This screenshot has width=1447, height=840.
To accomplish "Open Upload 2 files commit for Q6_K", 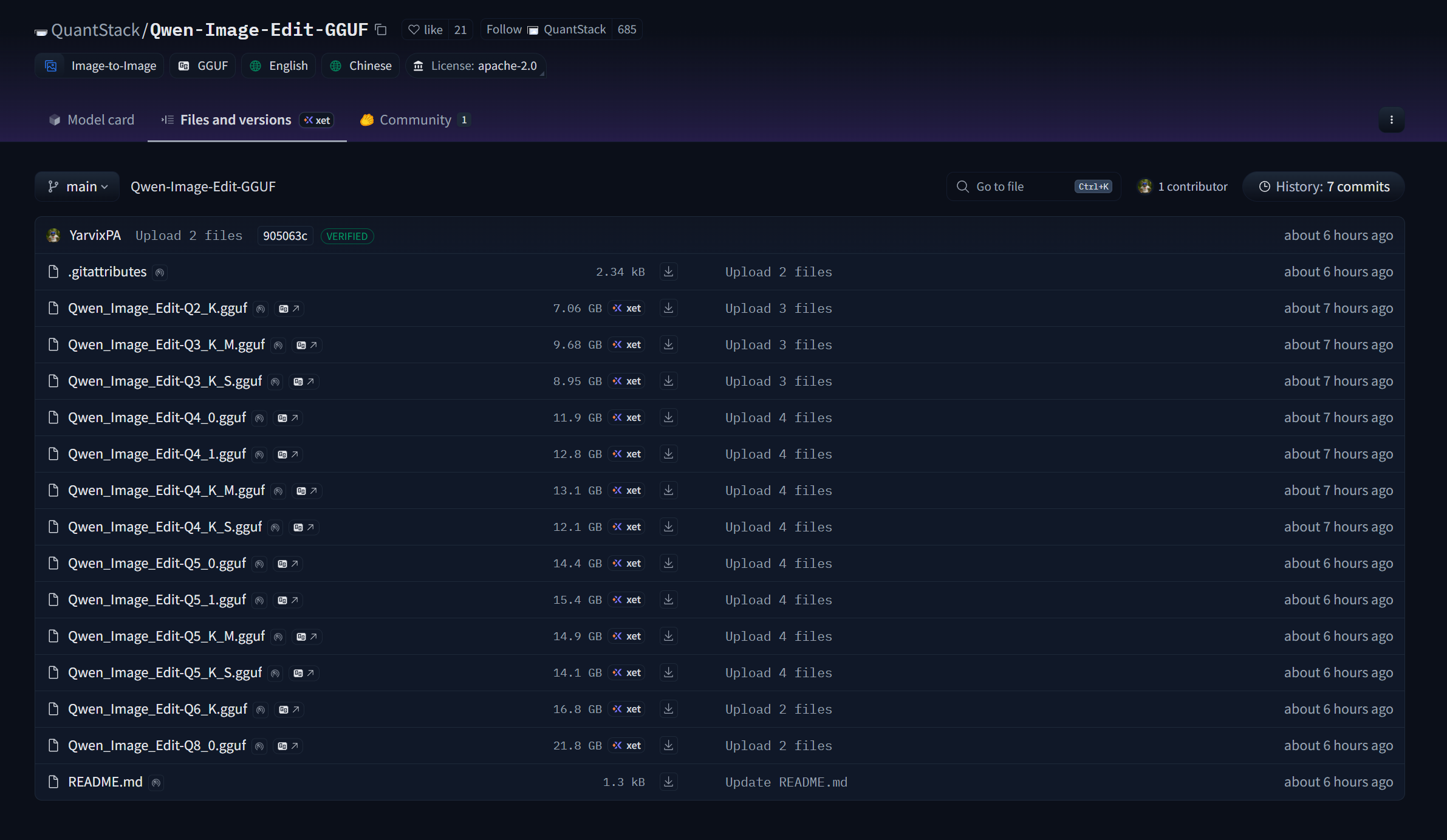I will (779, 709).
